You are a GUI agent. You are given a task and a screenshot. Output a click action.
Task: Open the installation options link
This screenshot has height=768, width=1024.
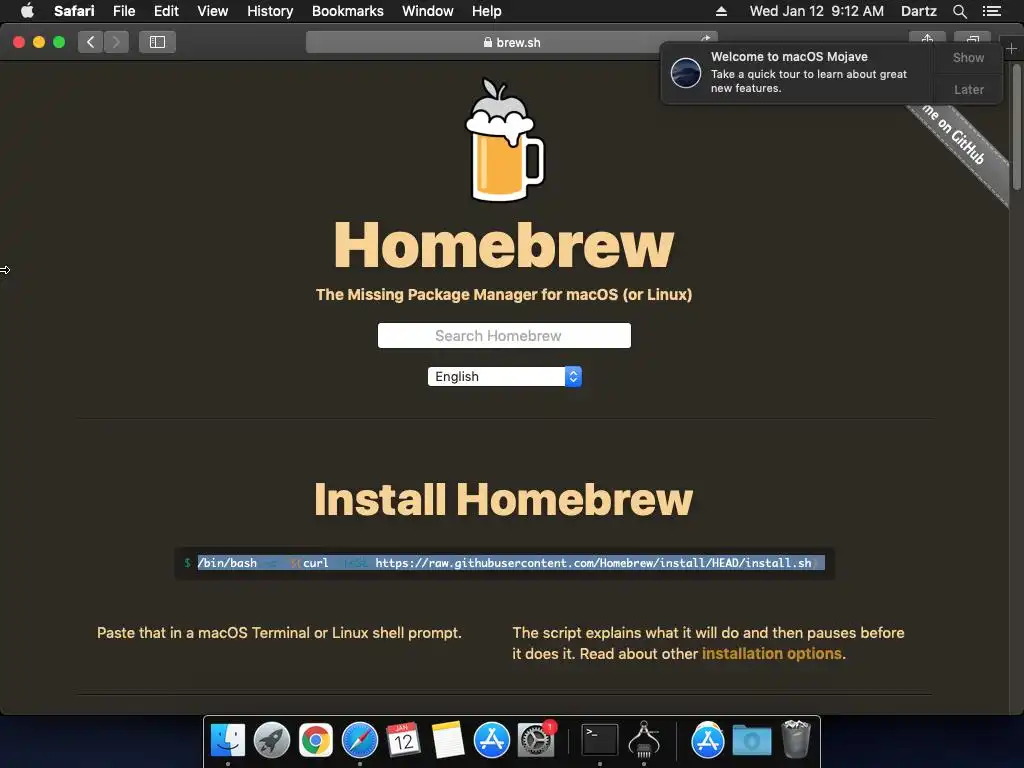click(x=771, y=654)
